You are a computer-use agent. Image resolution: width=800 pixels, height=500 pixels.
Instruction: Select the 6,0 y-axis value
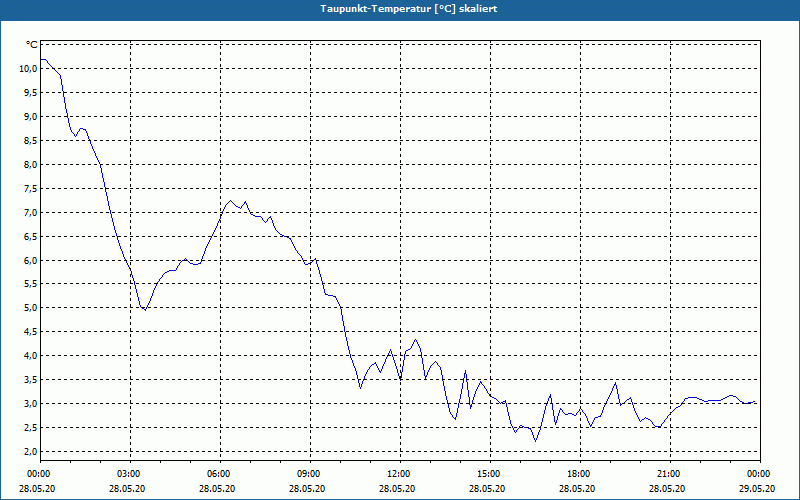coord(30,261)
